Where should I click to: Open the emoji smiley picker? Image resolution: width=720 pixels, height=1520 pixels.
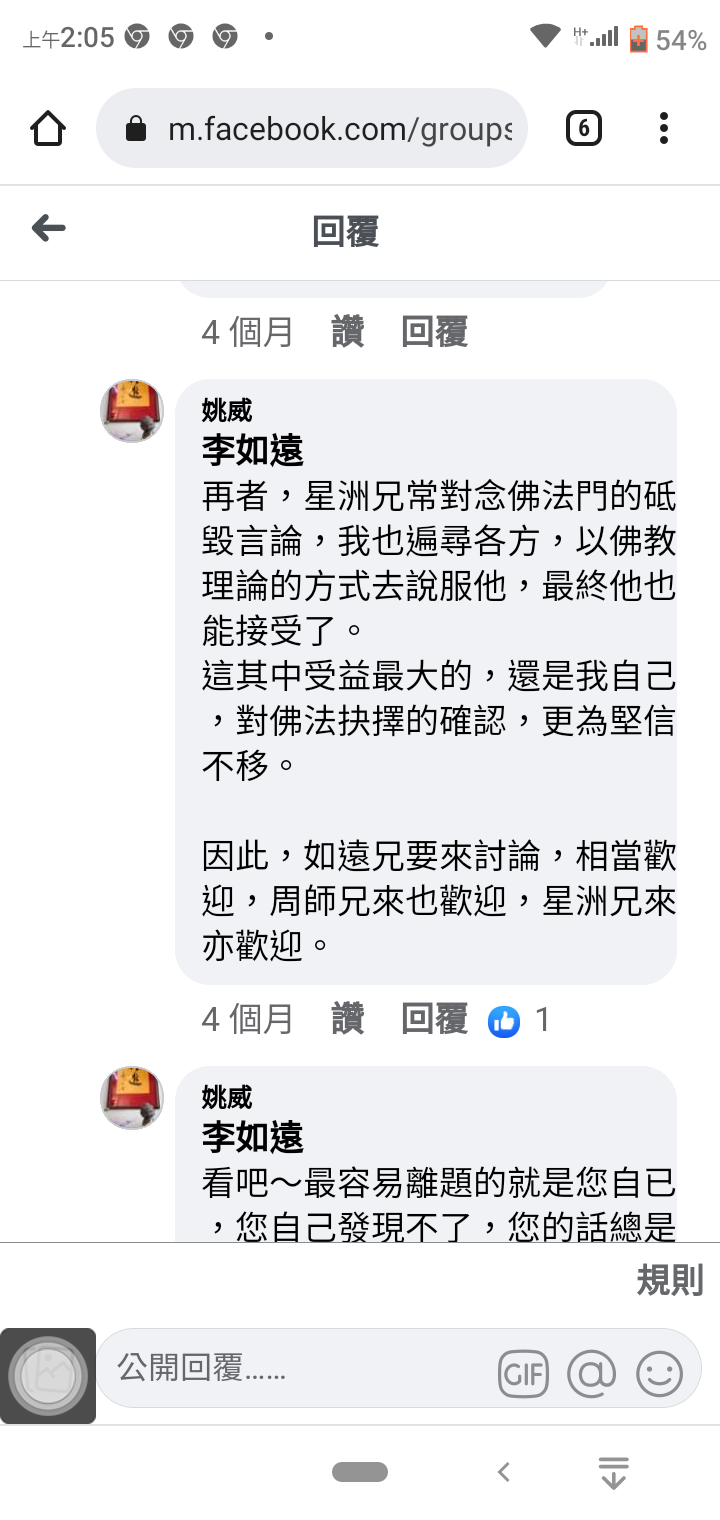tap(659, 1374)
